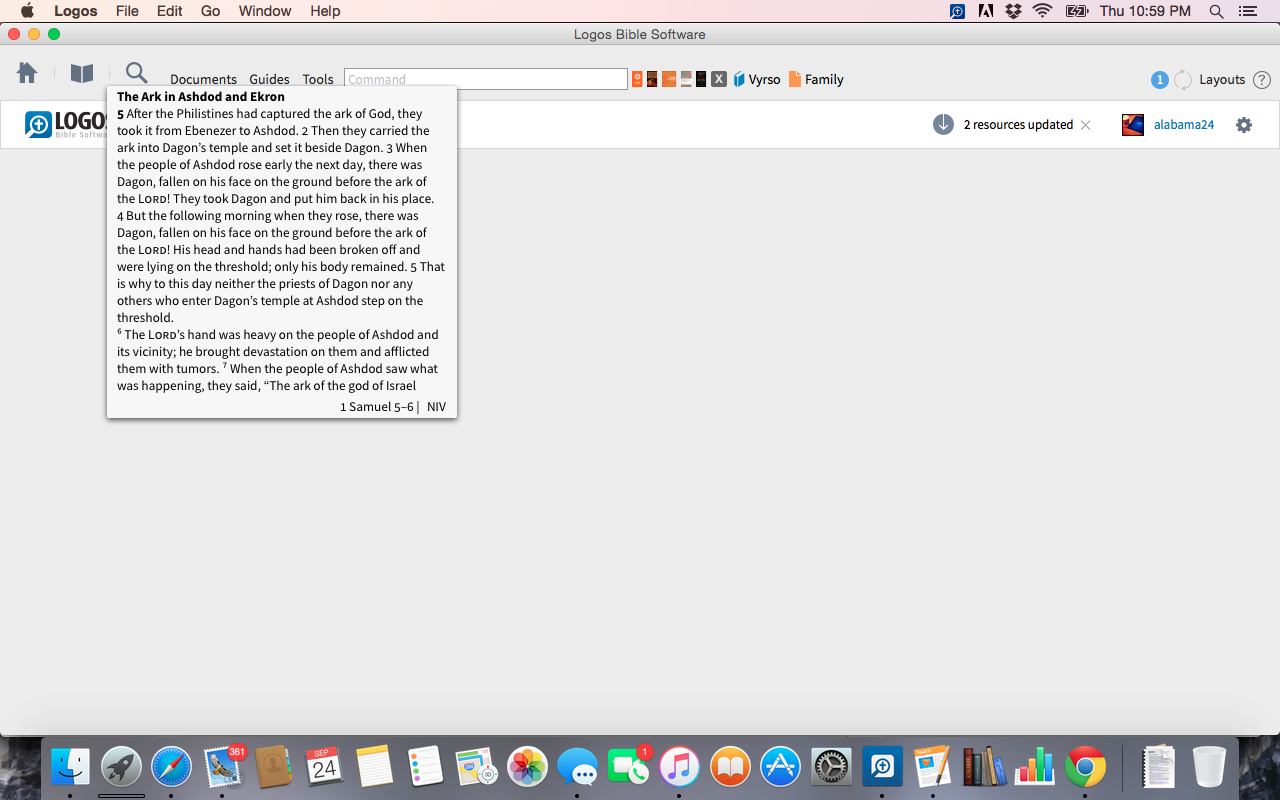Open Spotlight search in menu bar
Screen dimensions: 1280x800
pos(1216,11)
